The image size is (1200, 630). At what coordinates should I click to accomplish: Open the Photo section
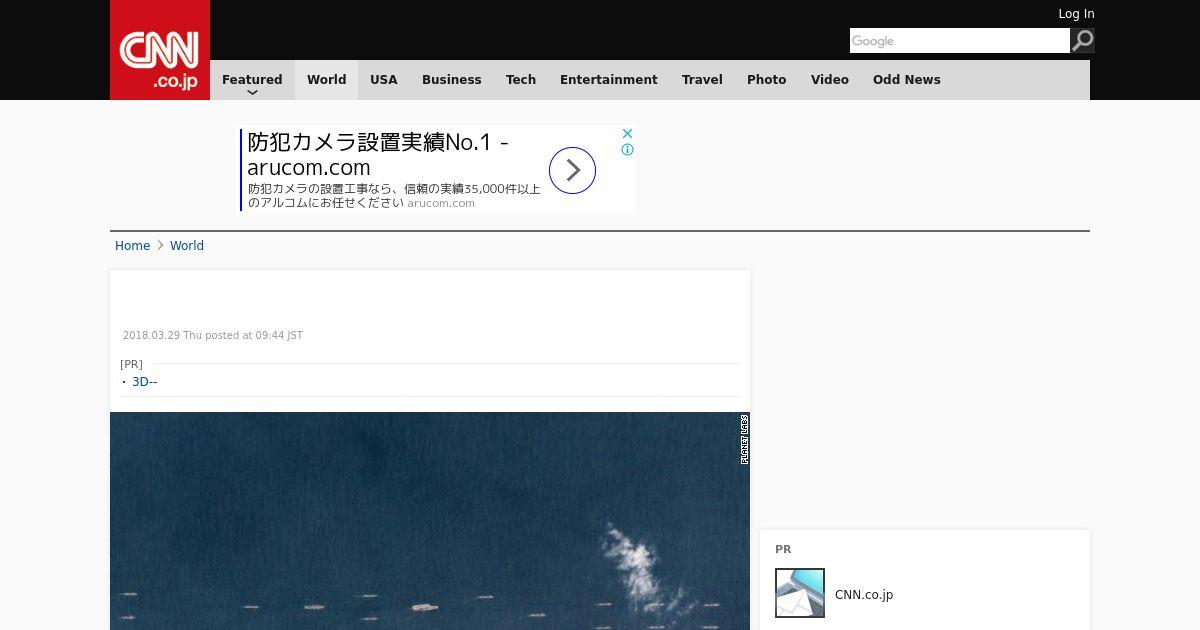(767, 80)
